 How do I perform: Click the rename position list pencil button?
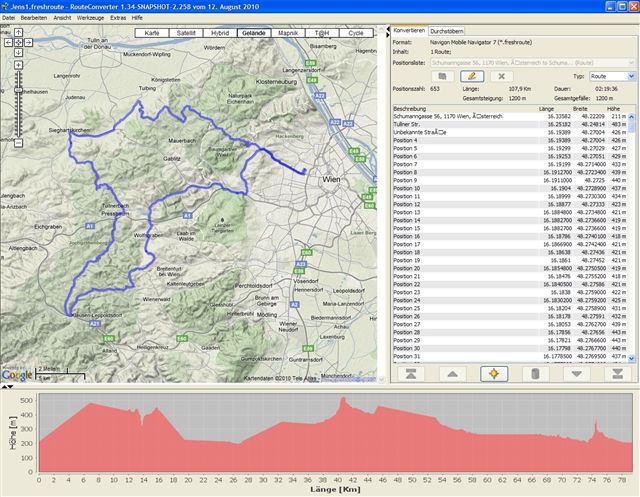tap(471, 76)
